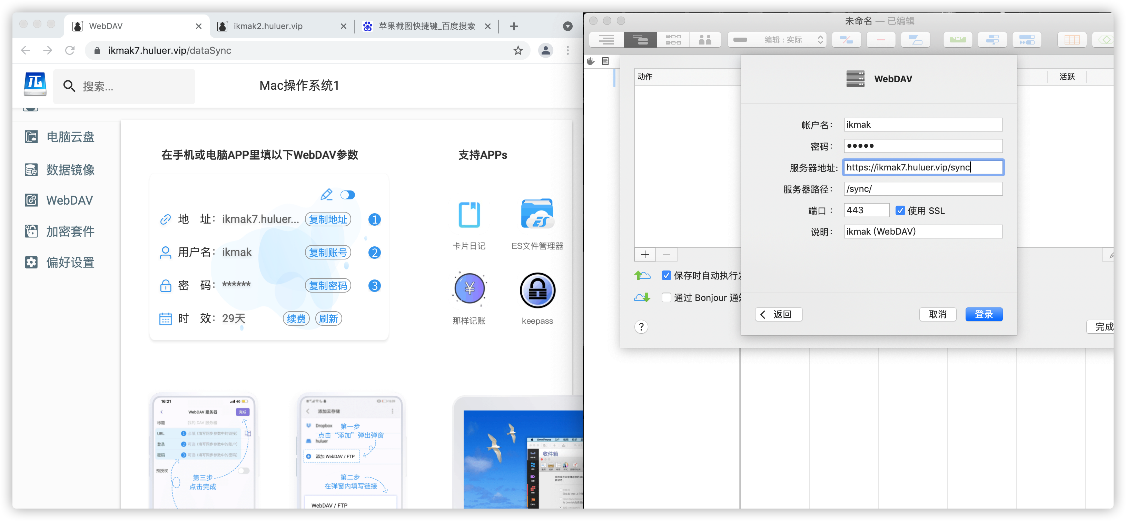The image size is (1126, 521).
Task: Click the orange column layout icon in the toolbar
Action: (x=1072, y=40)
